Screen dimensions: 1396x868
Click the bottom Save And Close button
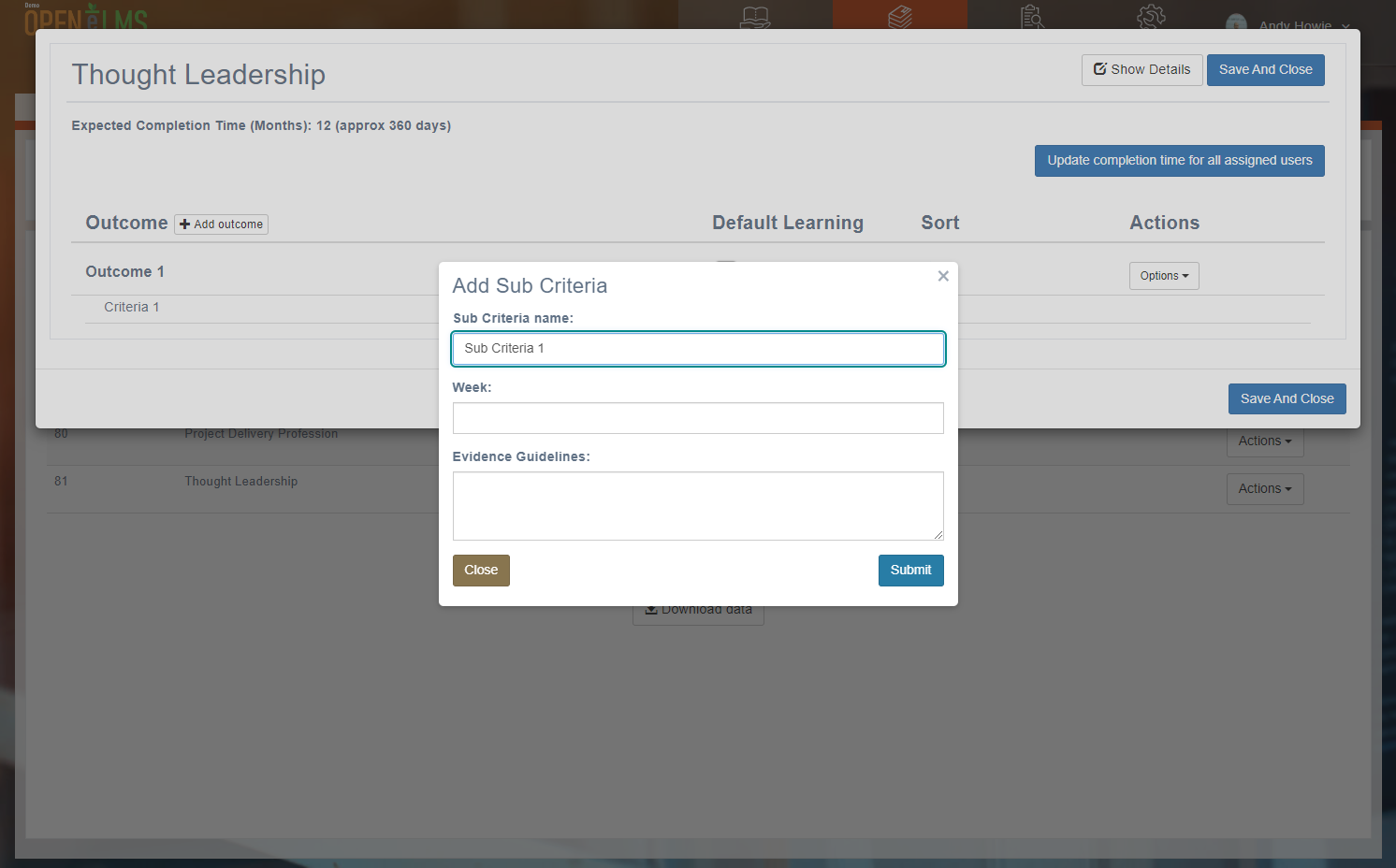[x=1287, y=398]
